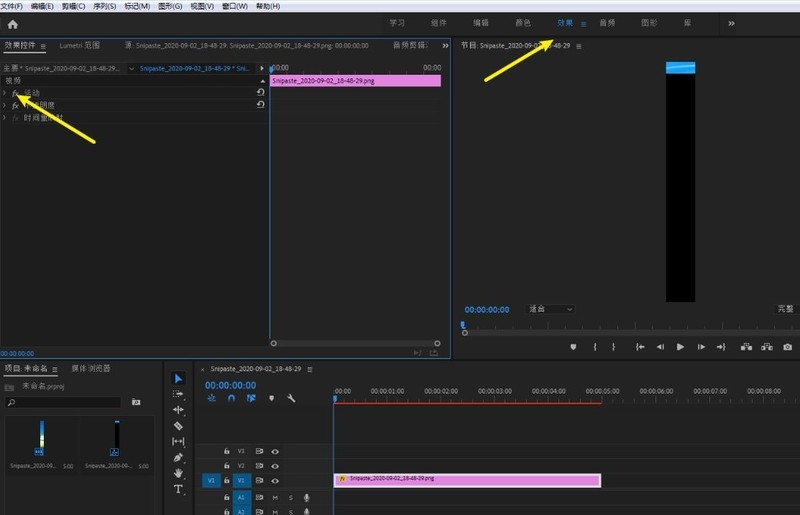Select the Type tool
This screenshot has height=515, width=800.
click(x=178, y=489)
